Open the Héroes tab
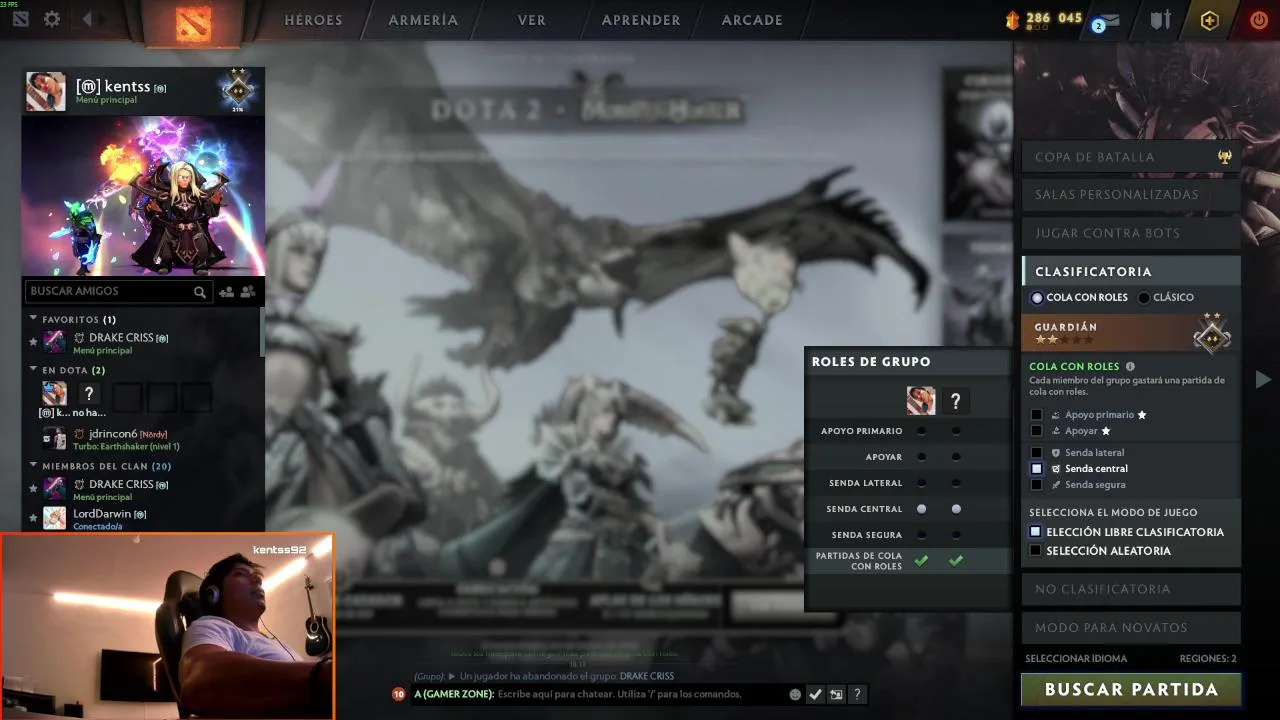Viewport: 1280px width, 720px height. [x=313, y=20]
